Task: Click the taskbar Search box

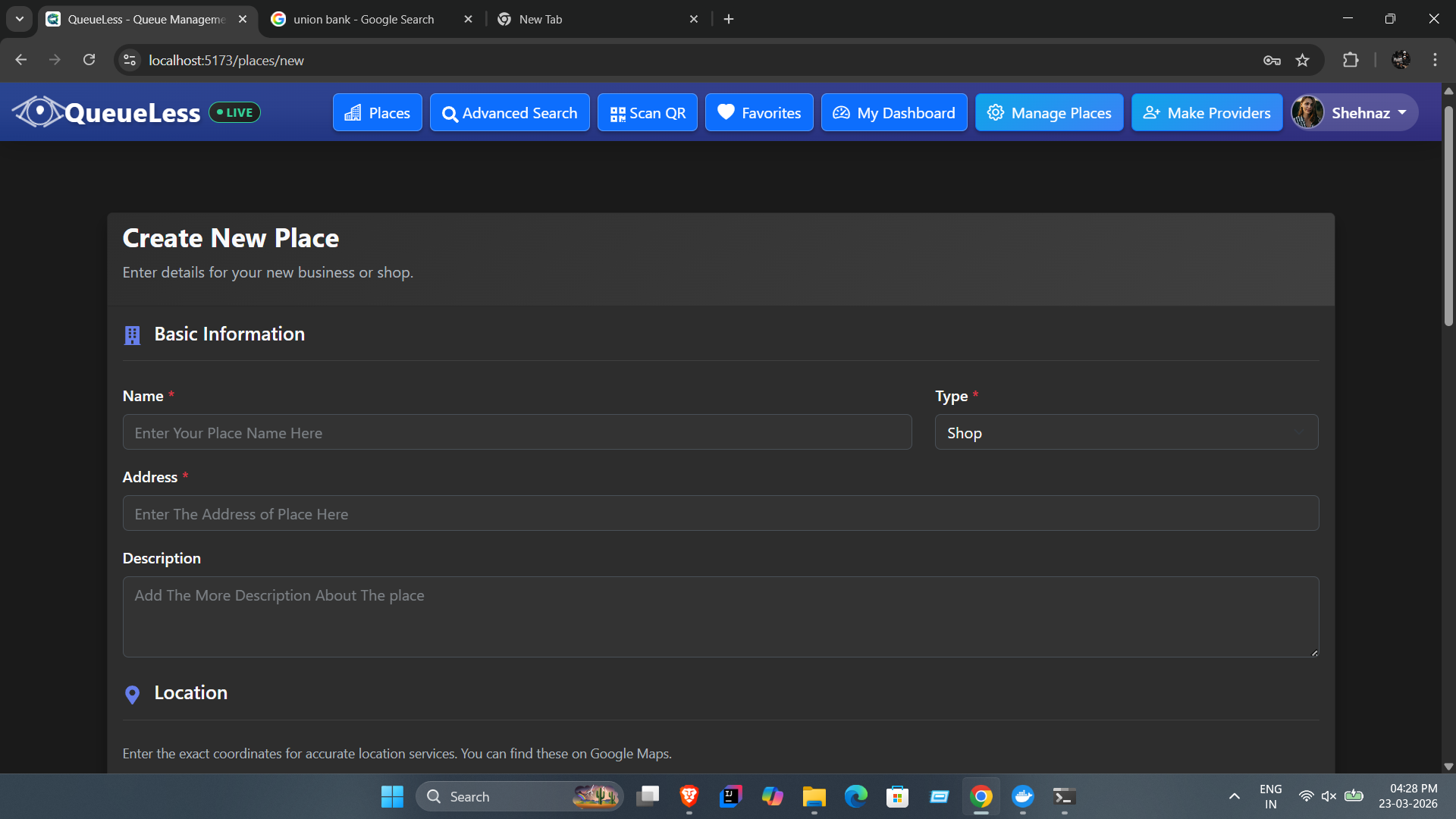Action: click(x=519, y=796)
